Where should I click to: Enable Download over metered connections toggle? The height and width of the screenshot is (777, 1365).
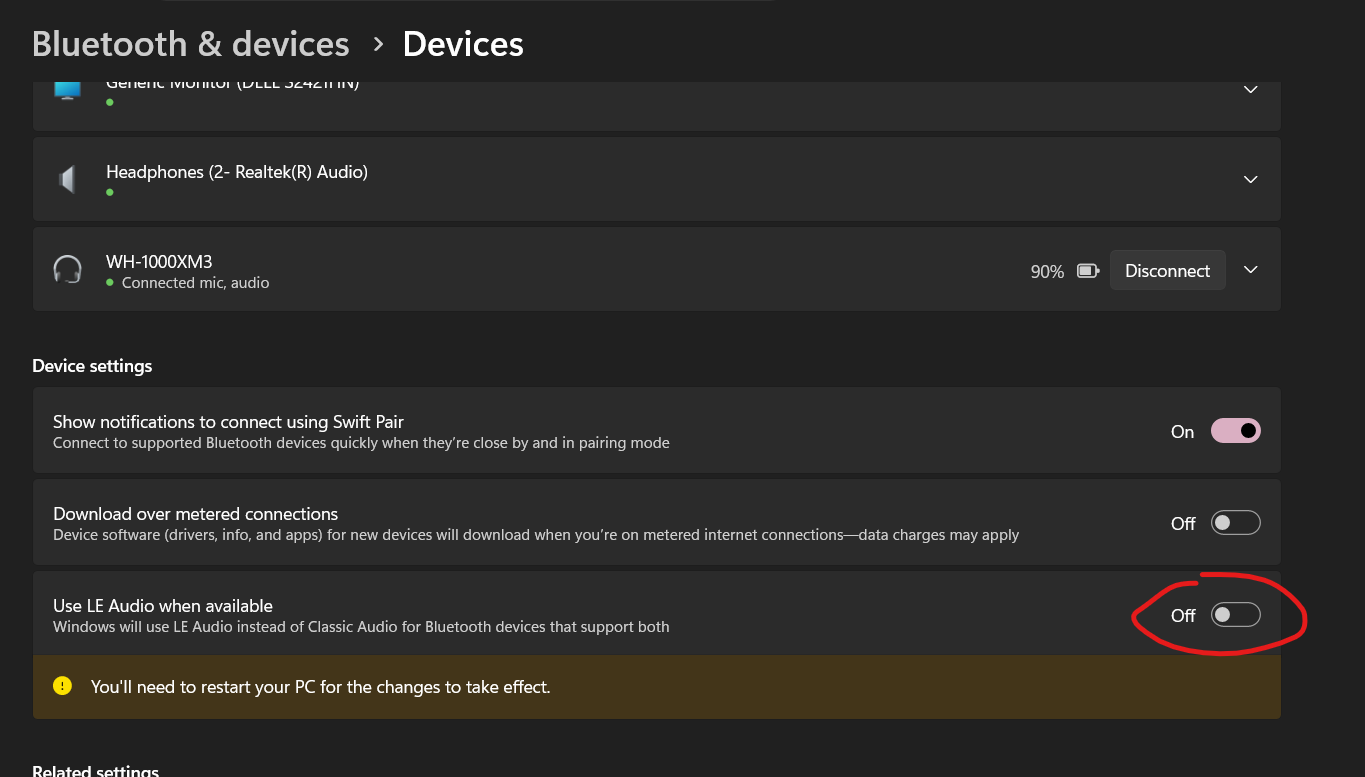(1235, 523)
